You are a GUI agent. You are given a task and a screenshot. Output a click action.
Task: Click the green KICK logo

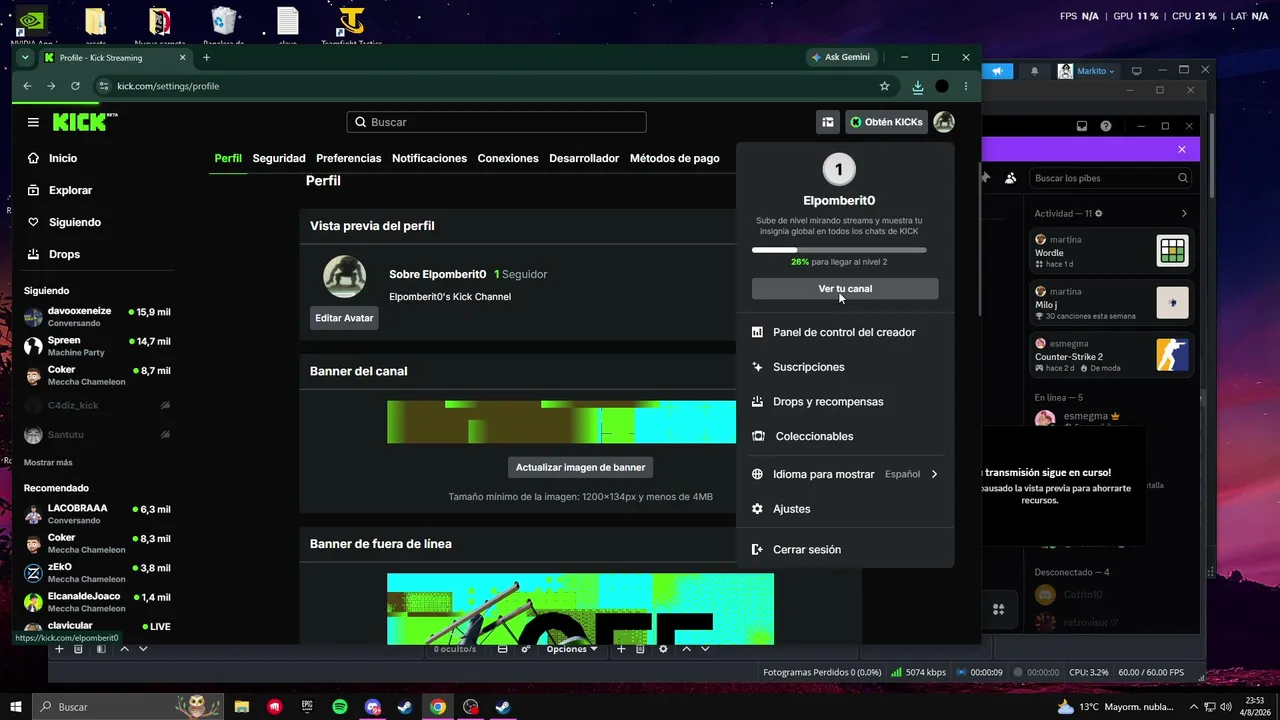click(84, 122)
